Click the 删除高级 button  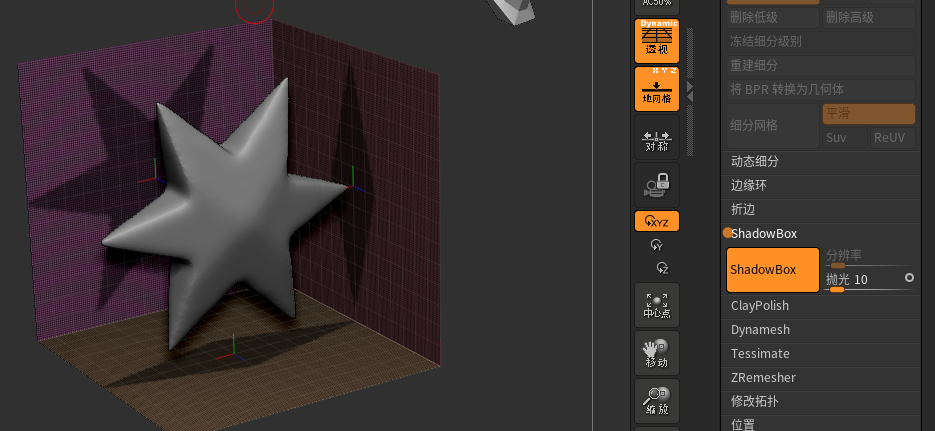pyautogui.click(x=868, y=18)
